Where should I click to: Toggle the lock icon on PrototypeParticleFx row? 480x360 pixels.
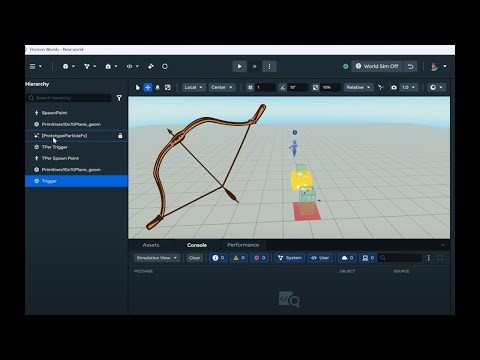120,136
